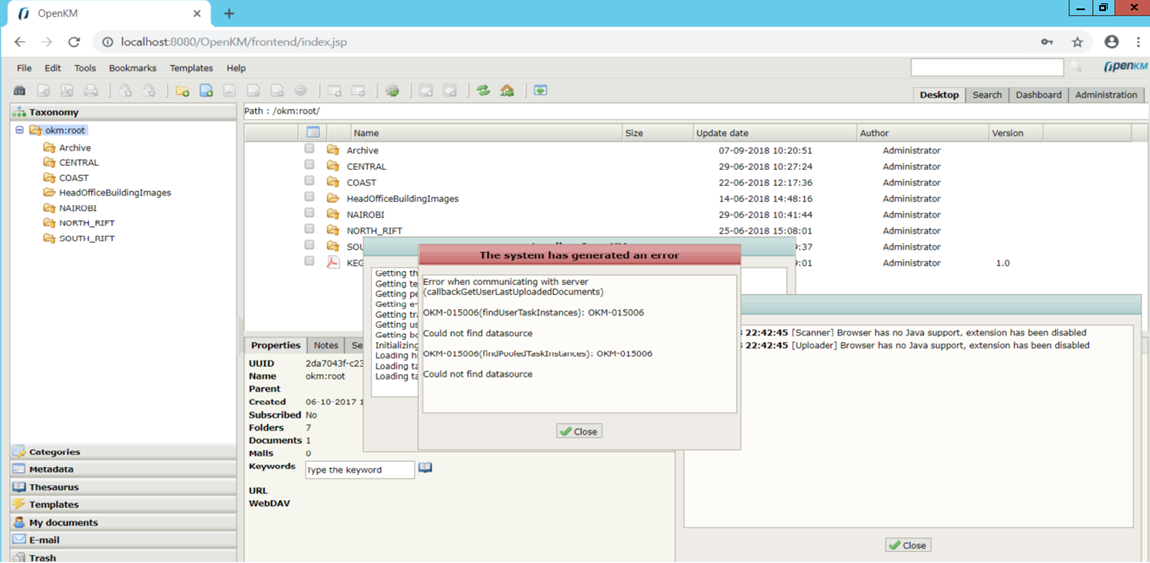Click the binoculars find icon in toolbar
Screen dimensions: 1150x563
[19, 91]
